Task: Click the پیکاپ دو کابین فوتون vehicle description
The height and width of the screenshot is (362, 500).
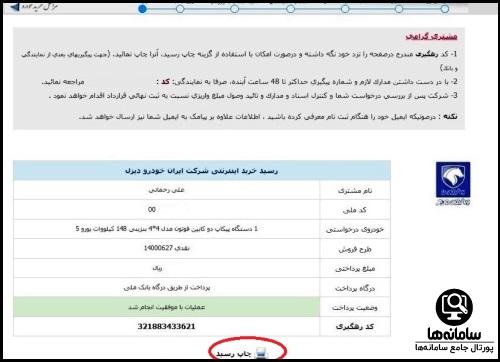Action: click(166, 229)
